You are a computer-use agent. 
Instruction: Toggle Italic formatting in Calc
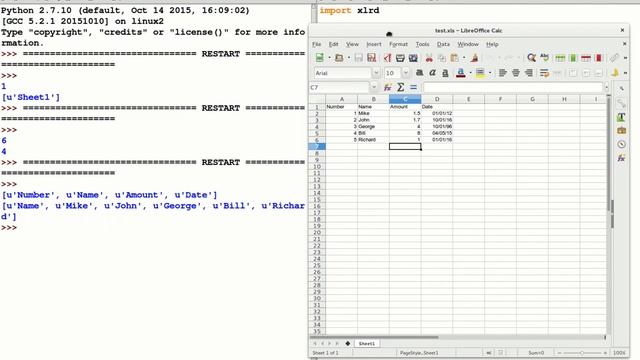pos(432,73)
